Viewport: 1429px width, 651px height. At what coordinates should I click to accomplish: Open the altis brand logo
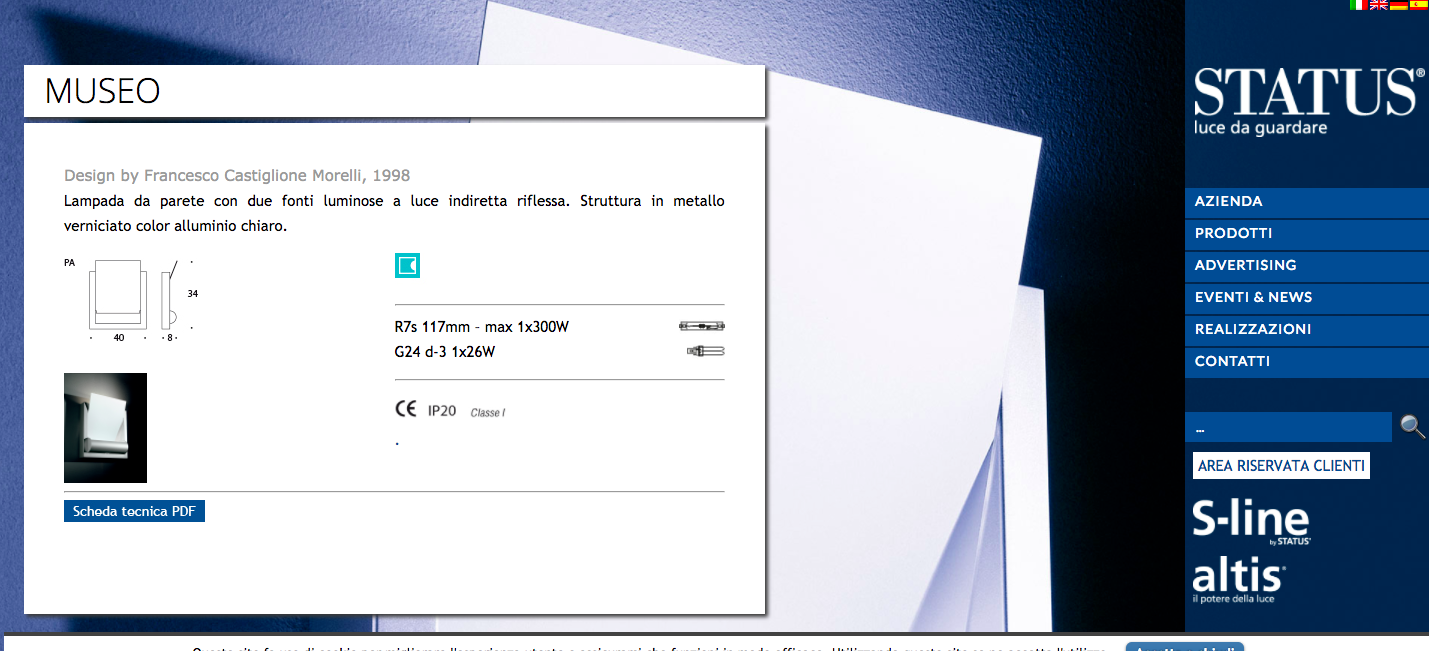1239,581
